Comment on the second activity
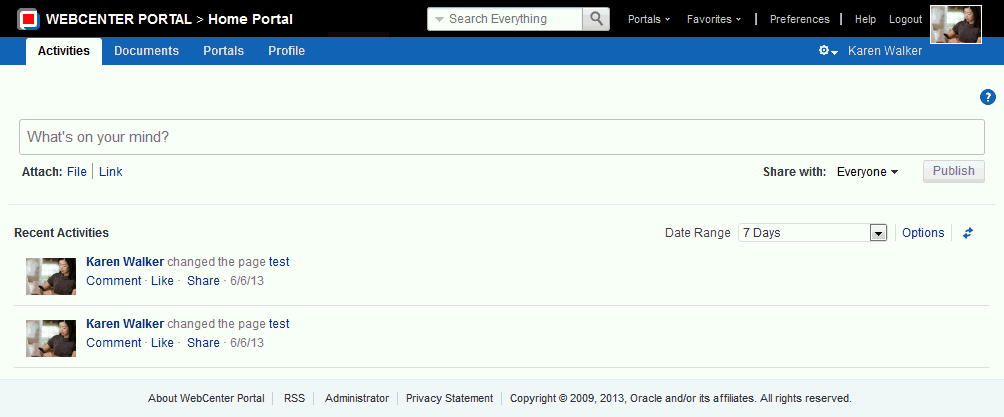Image resolution: width=1004 pixels, height=417 pixels. click(114, 343)
